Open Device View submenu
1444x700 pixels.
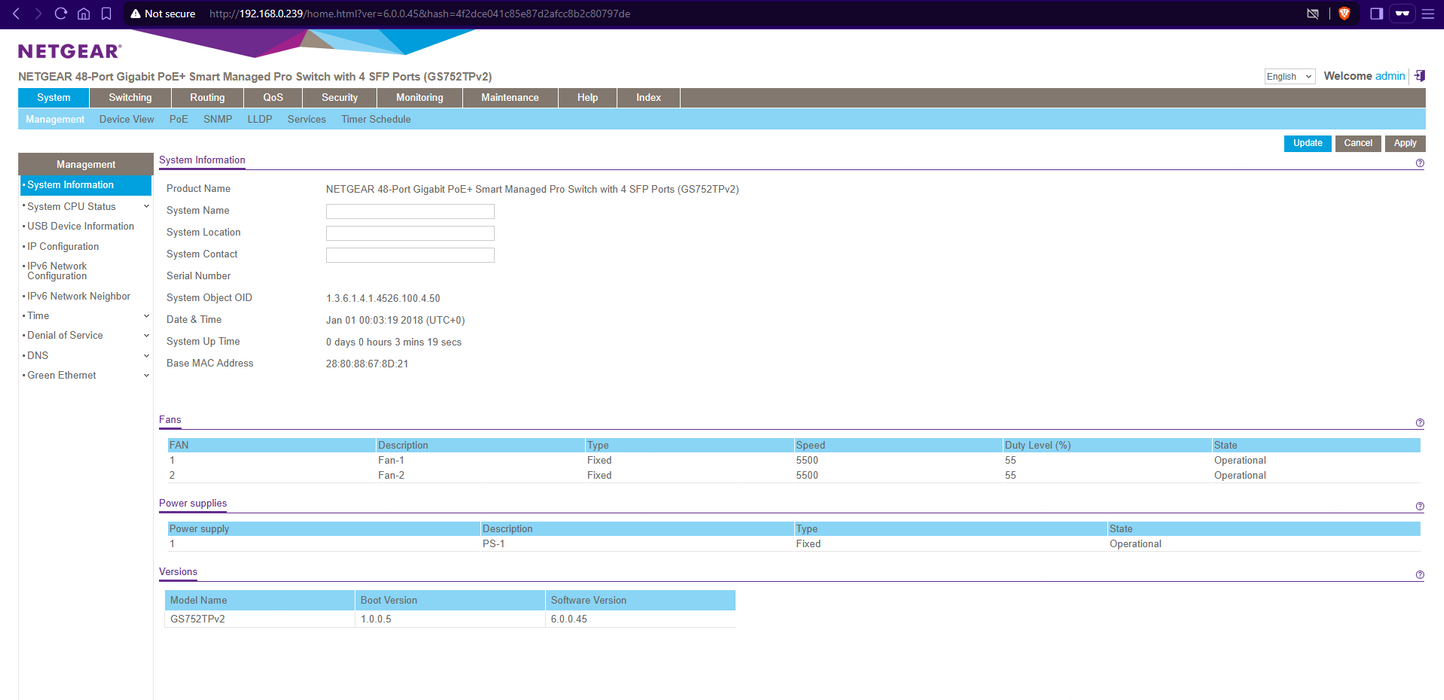click(127, 119)
